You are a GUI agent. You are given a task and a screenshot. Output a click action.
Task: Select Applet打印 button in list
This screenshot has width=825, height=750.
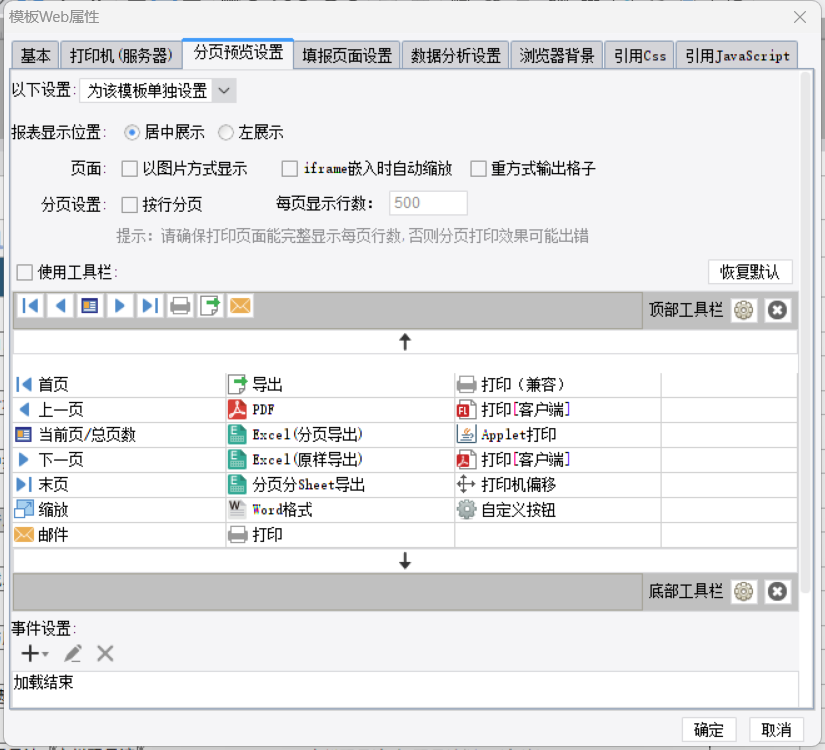[558, 435]
